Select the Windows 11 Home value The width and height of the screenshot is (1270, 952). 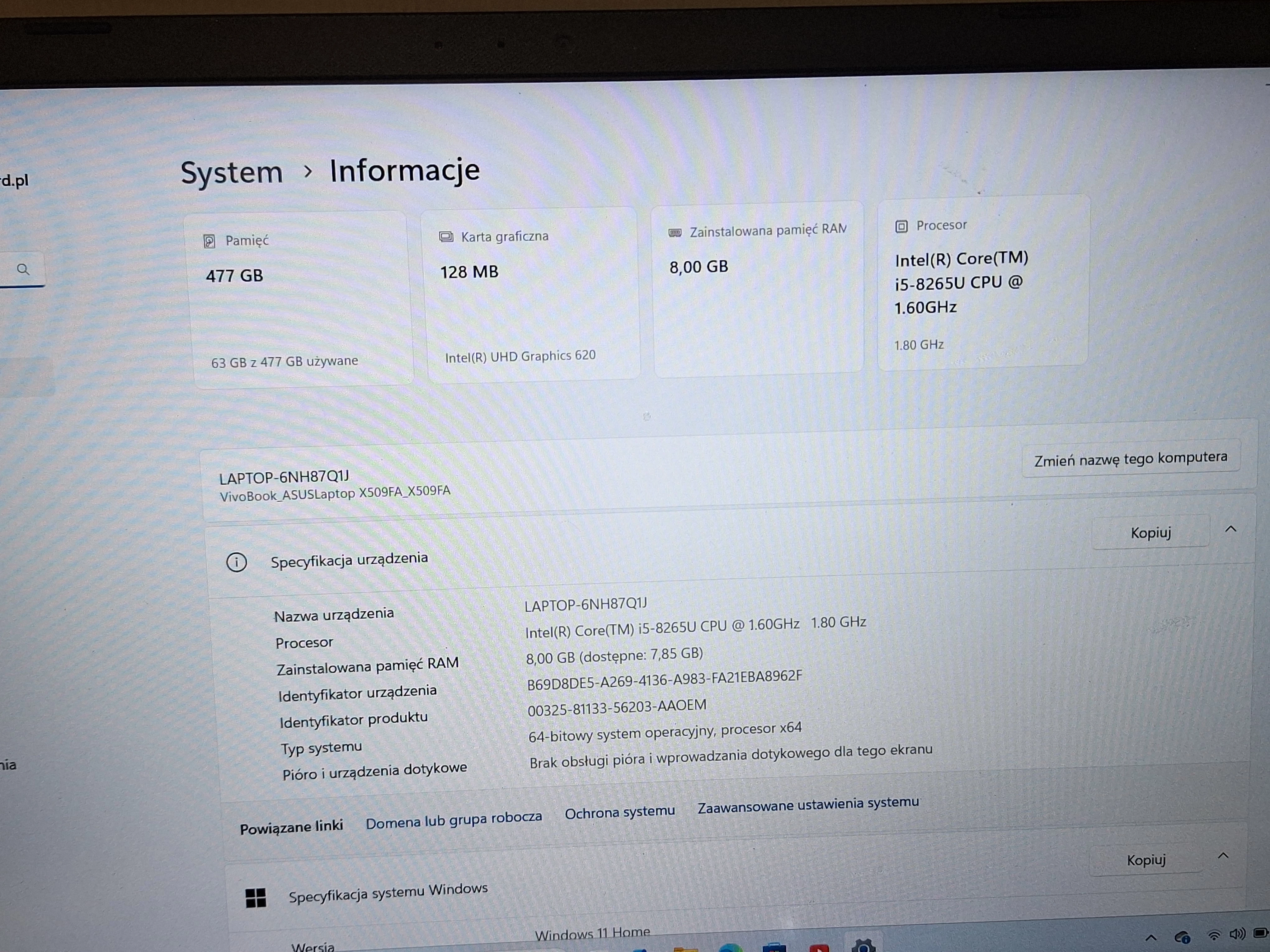pos(593,934)
